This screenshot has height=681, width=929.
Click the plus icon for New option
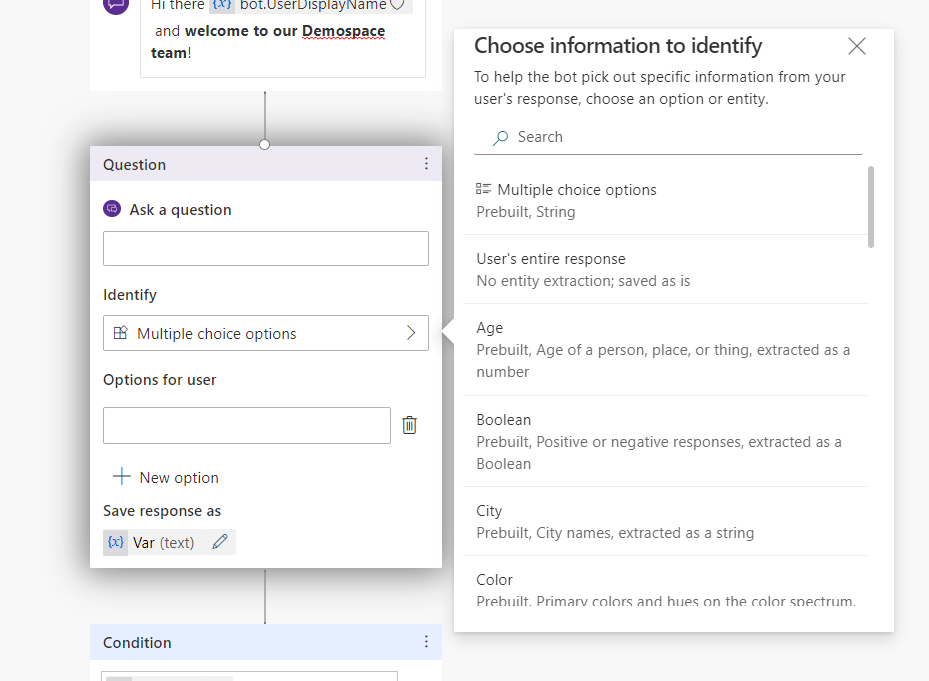(122, 477)
